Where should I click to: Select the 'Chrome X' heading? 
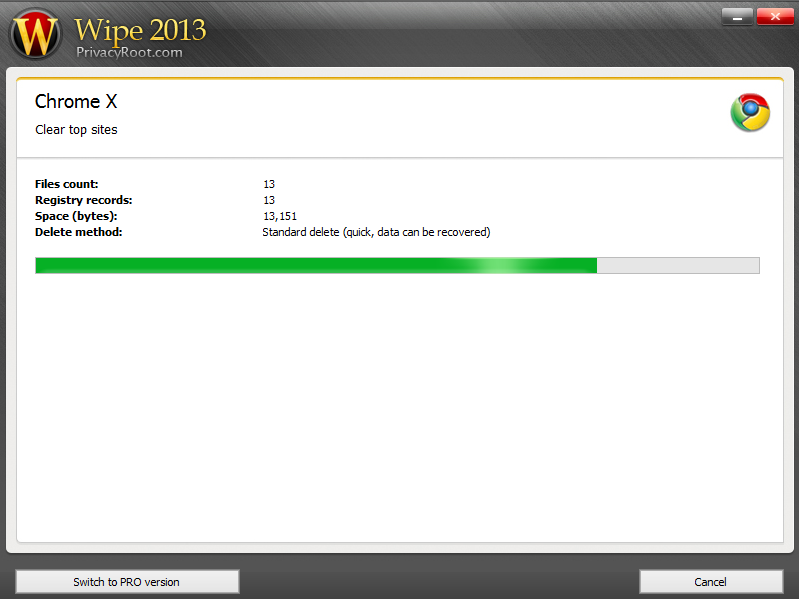[x=76, y=101]
